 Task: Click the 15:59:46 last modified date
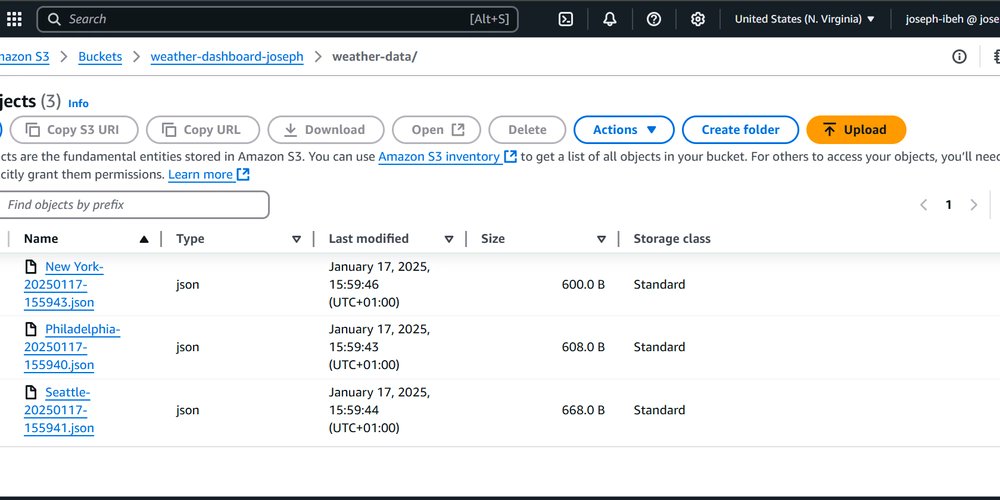pos(379,284)
